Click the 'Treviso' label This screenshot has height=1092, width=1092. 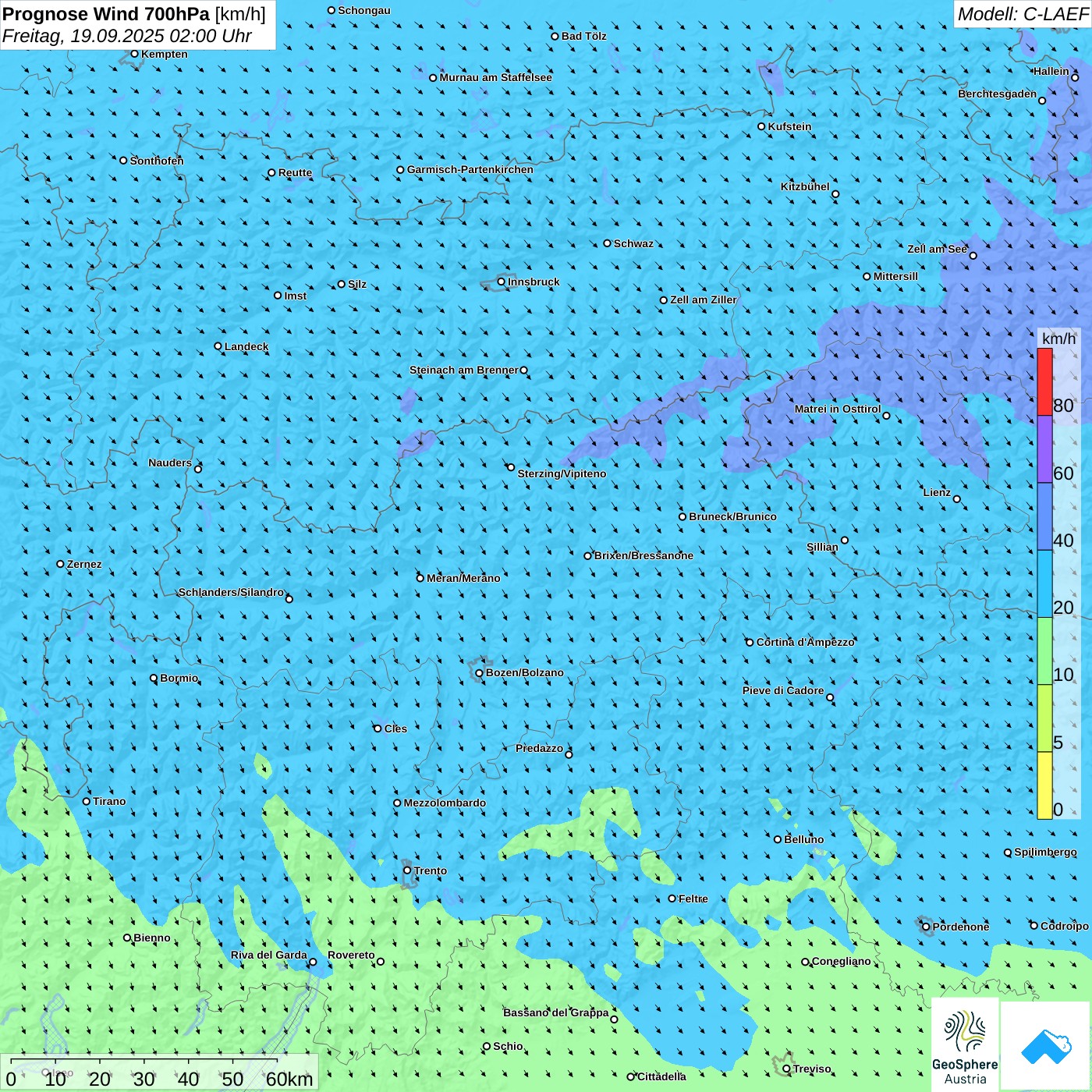[x=812, y=1069]
